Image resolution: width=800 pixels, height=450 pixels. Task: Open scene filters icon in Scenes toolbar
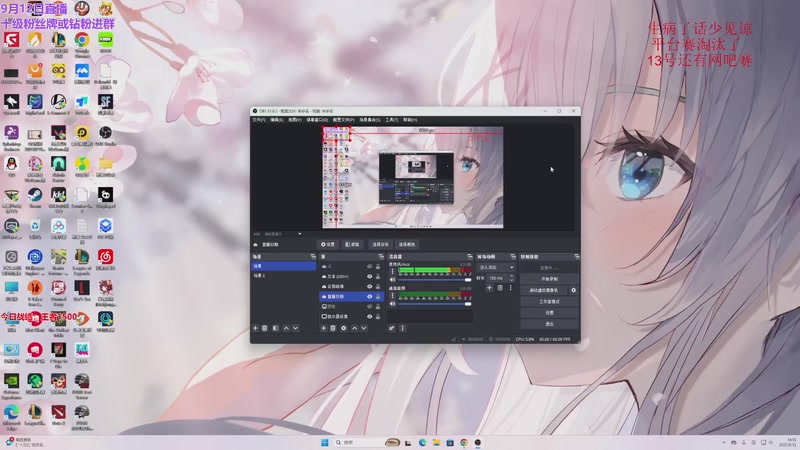click(276, 328)
